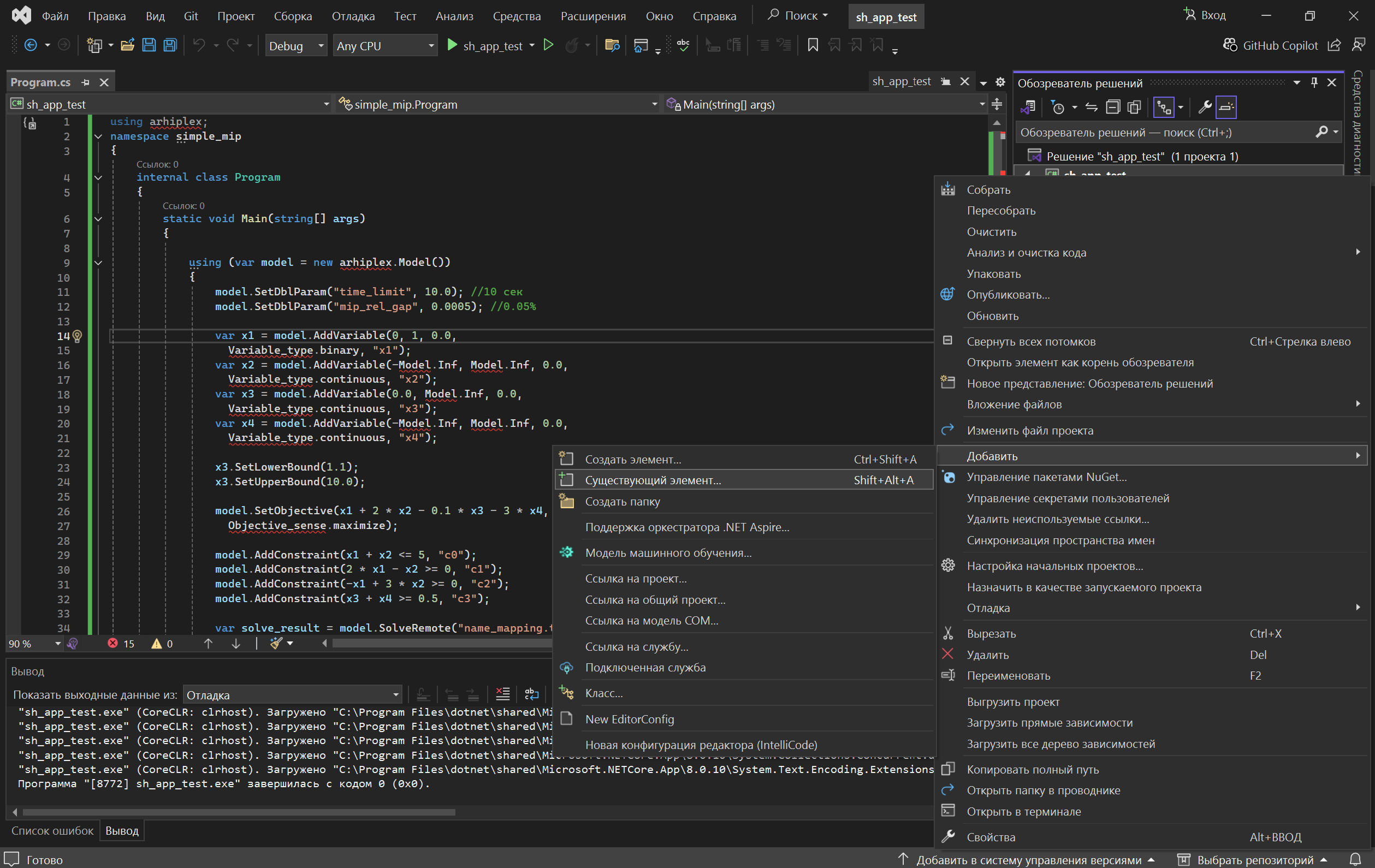The height and width of the screenshot is (868, 1375).
Task: Choose Свойства at the bottom of context menu
Action: [x=1153, y=837]
